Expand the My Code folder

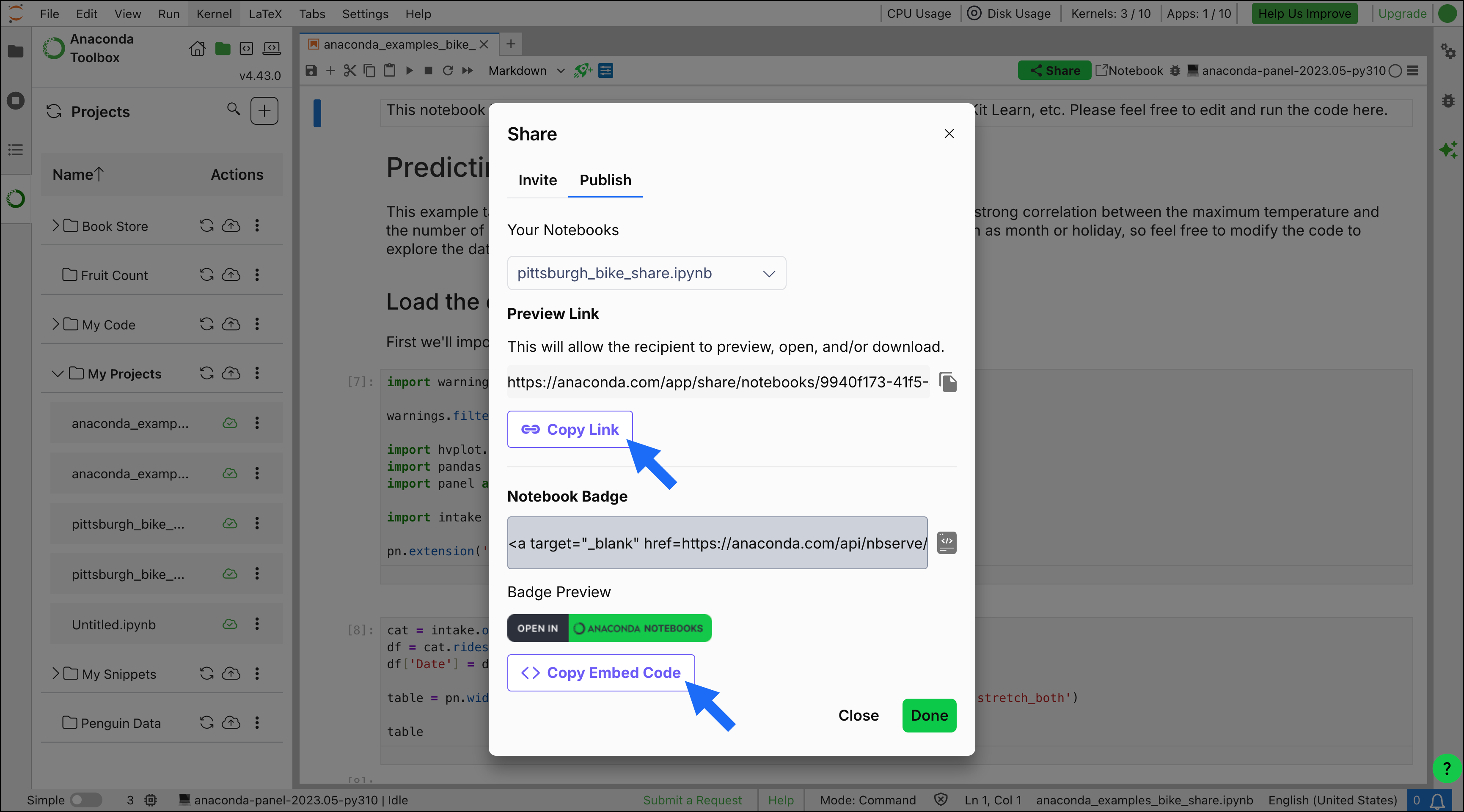(x=55, y=324)
